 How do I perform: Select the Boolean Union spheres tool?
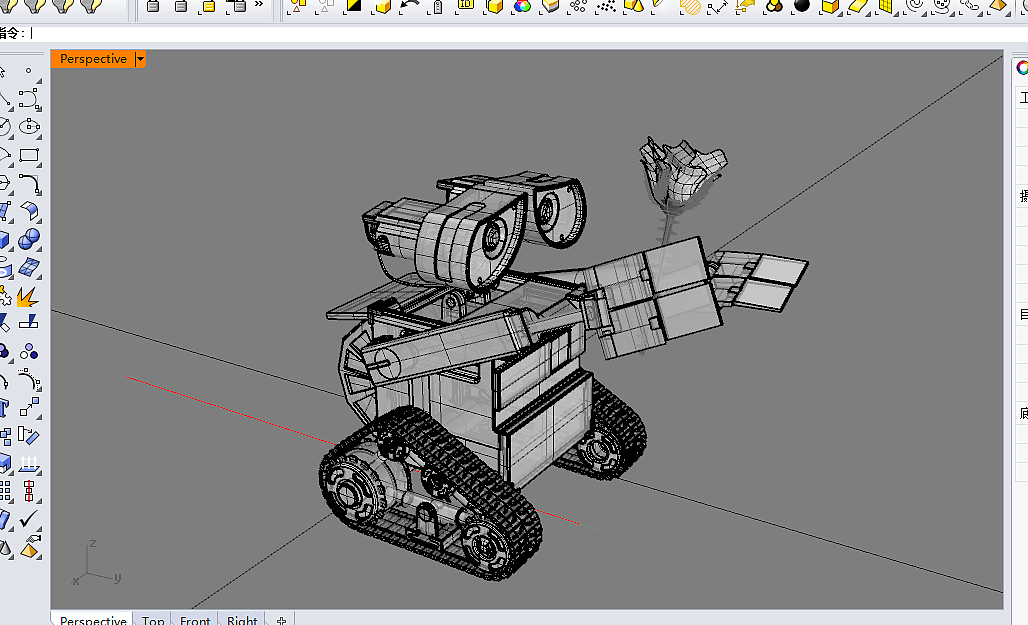tap(29, 239)
